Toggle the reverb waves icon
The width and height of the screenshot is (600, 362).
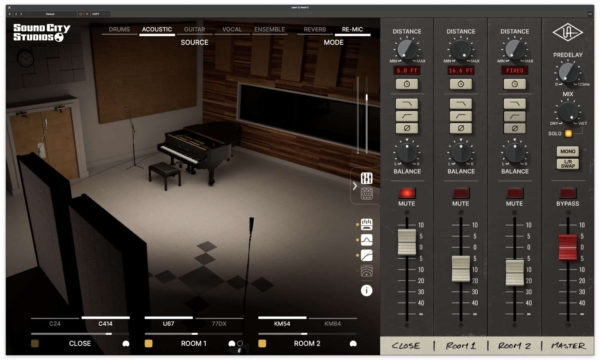(367, 271)
